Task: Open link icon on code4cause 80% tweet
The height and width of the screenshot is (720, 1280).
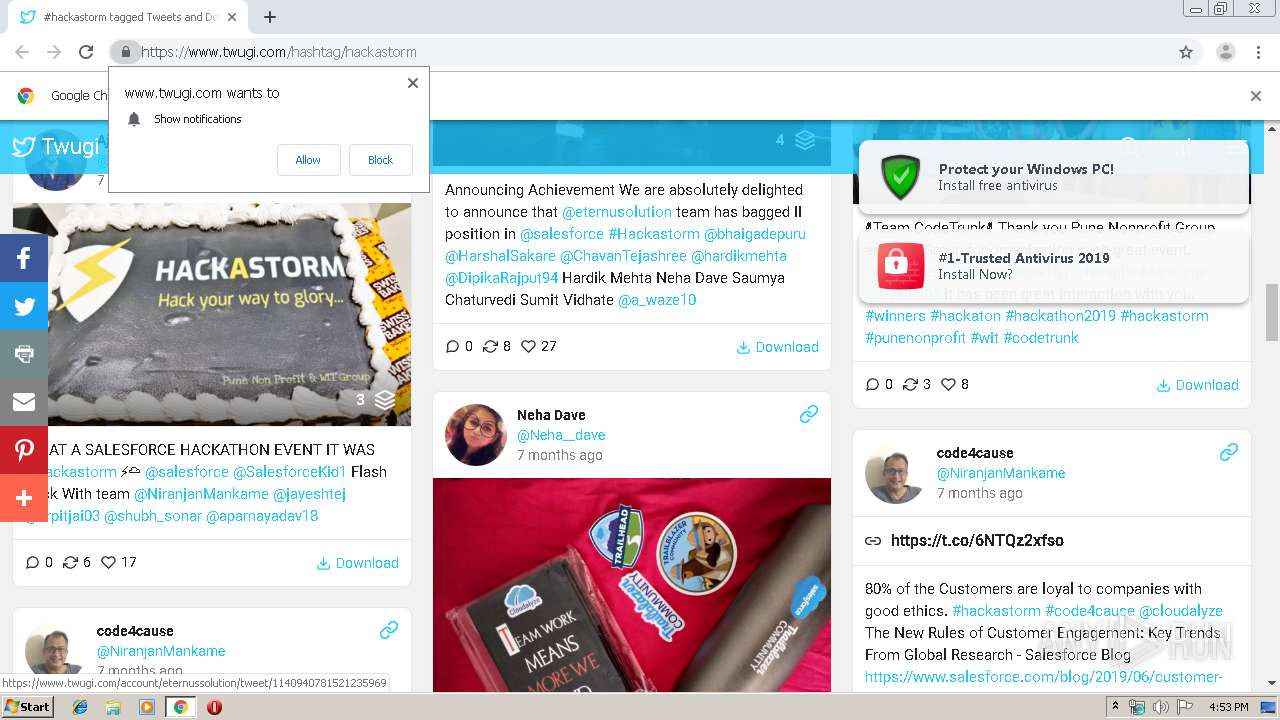Action: point(1229,452)
